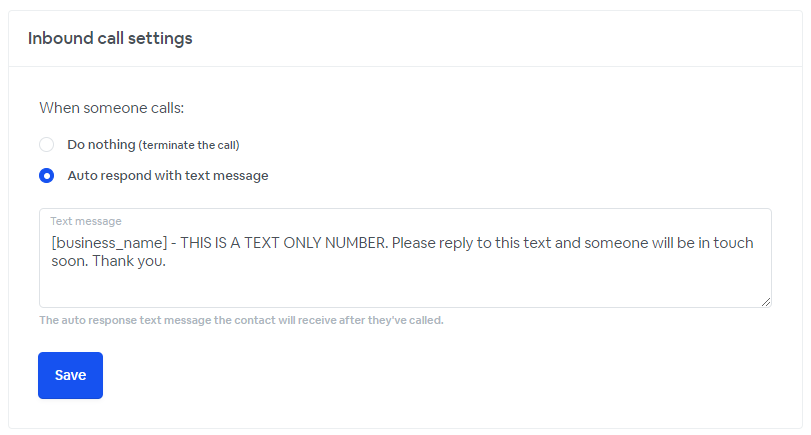Viewport: 811px width, 435px height.
Task: Select the "Do nothing" radio button
Action: 46,145
